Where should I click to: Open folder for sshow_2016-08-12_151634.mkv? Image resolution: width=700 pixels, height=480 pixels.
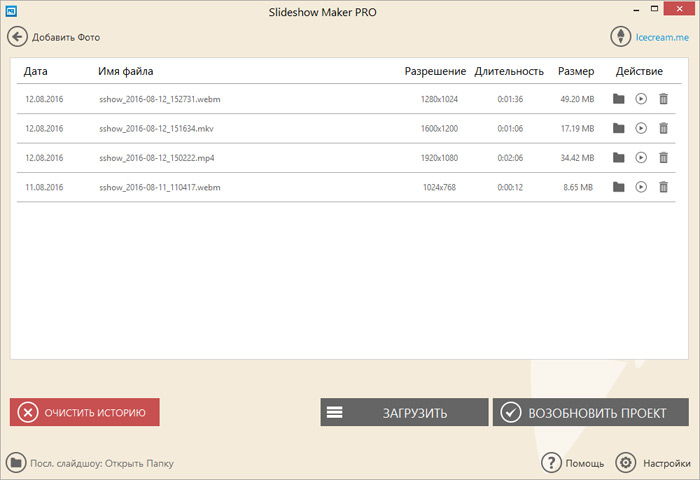(619, 128)
